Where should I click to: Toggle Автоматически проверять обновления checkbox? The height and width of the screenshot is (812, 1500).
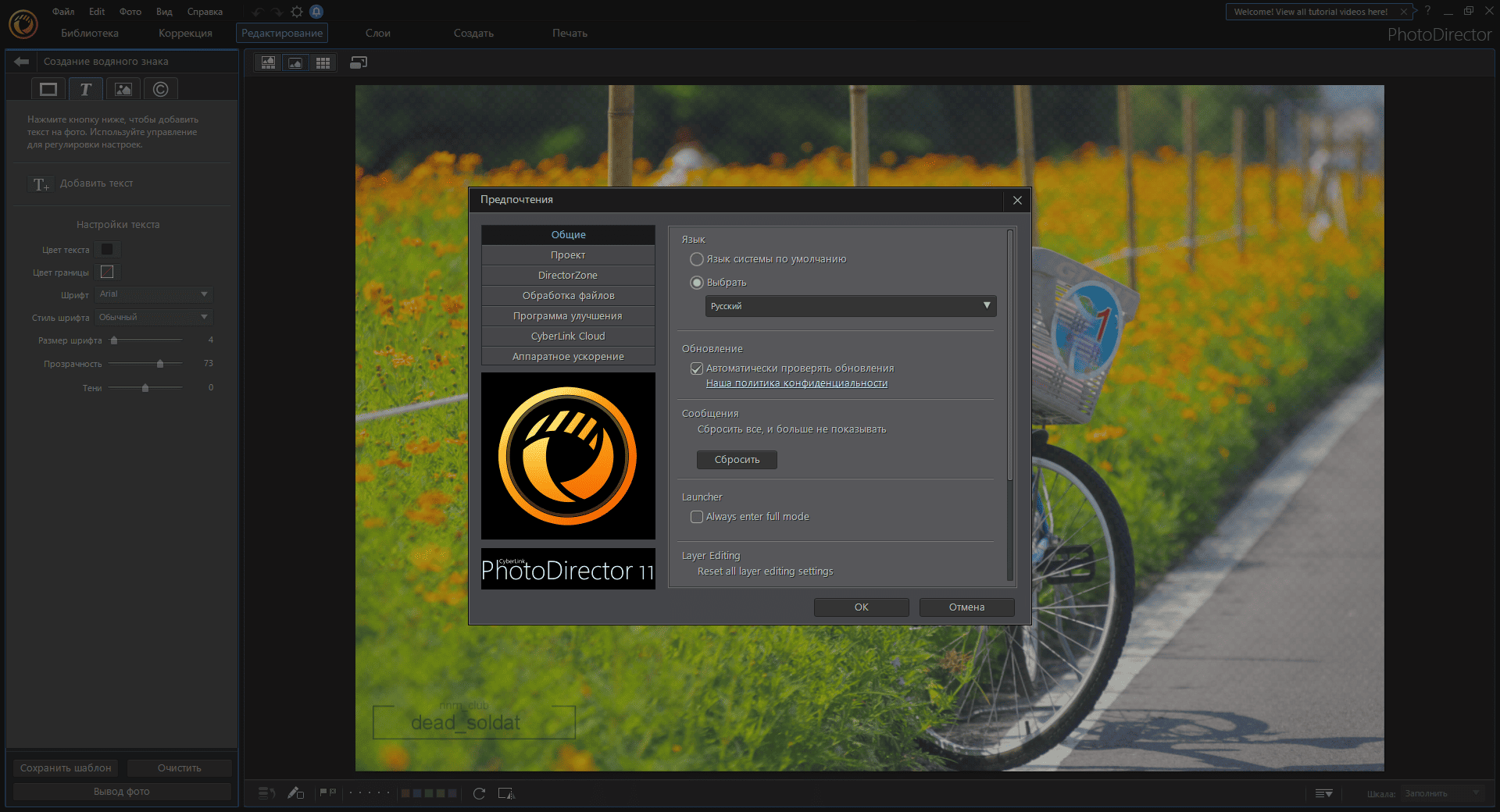coord(697,369)
